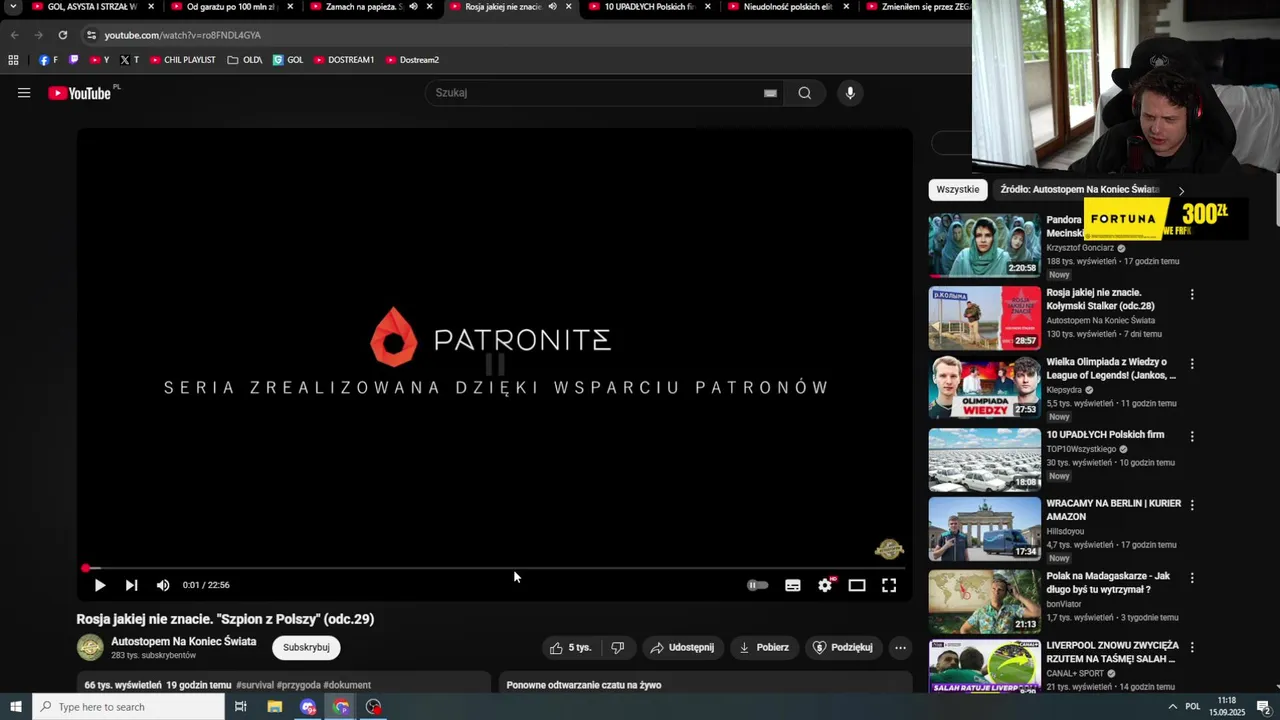Enter fullscreen mode

click(x=889, y=585)
